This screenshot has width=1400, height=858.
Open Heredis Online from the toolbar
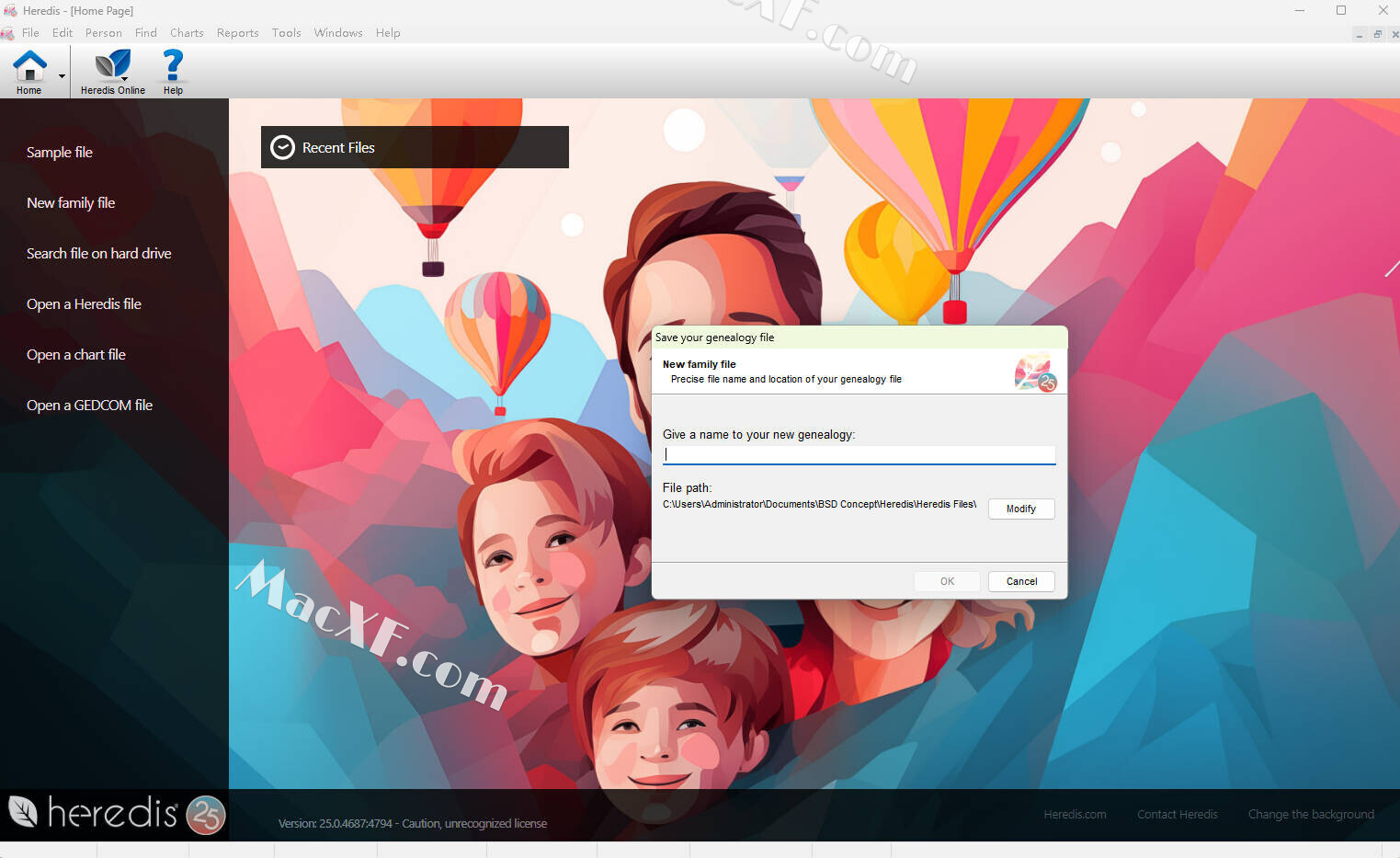112,68
